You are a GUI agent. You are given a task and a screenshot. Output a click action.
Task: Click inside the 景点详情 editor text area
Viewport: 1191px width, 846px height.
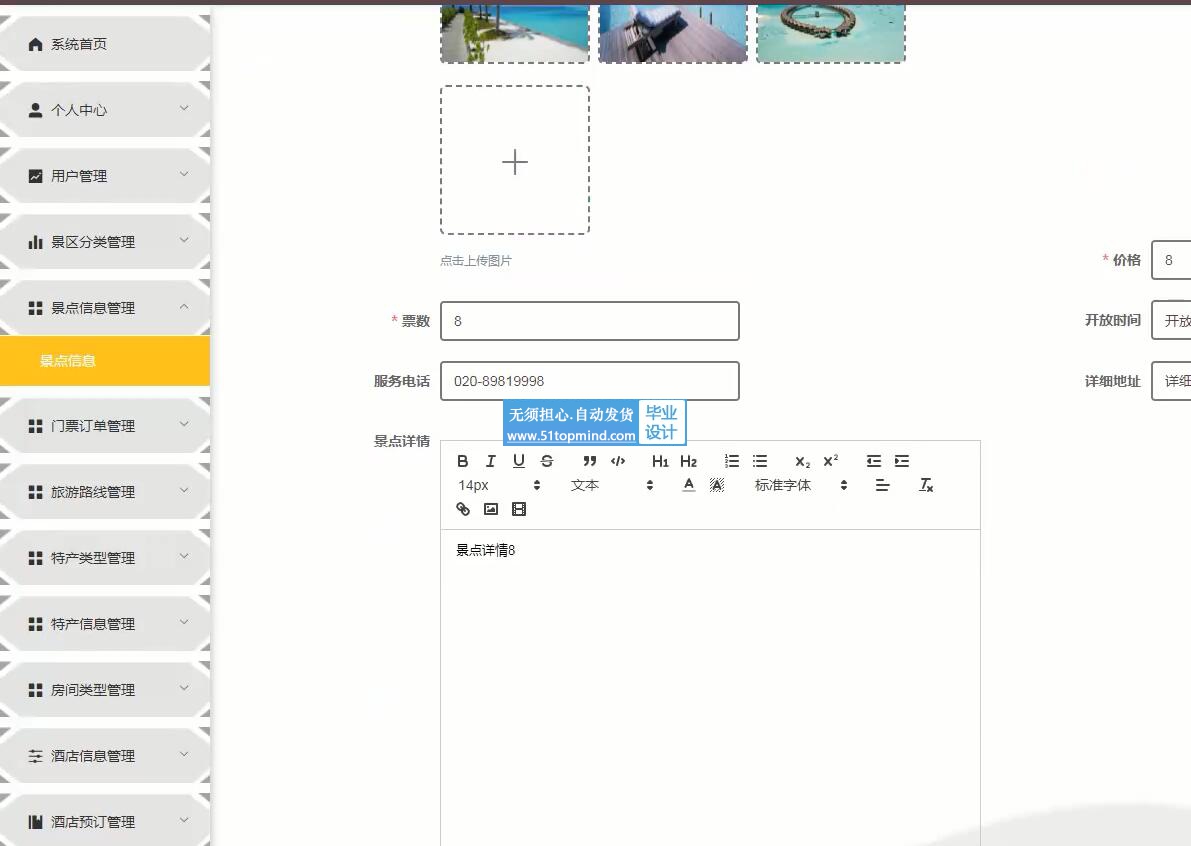tap(710, 687)
